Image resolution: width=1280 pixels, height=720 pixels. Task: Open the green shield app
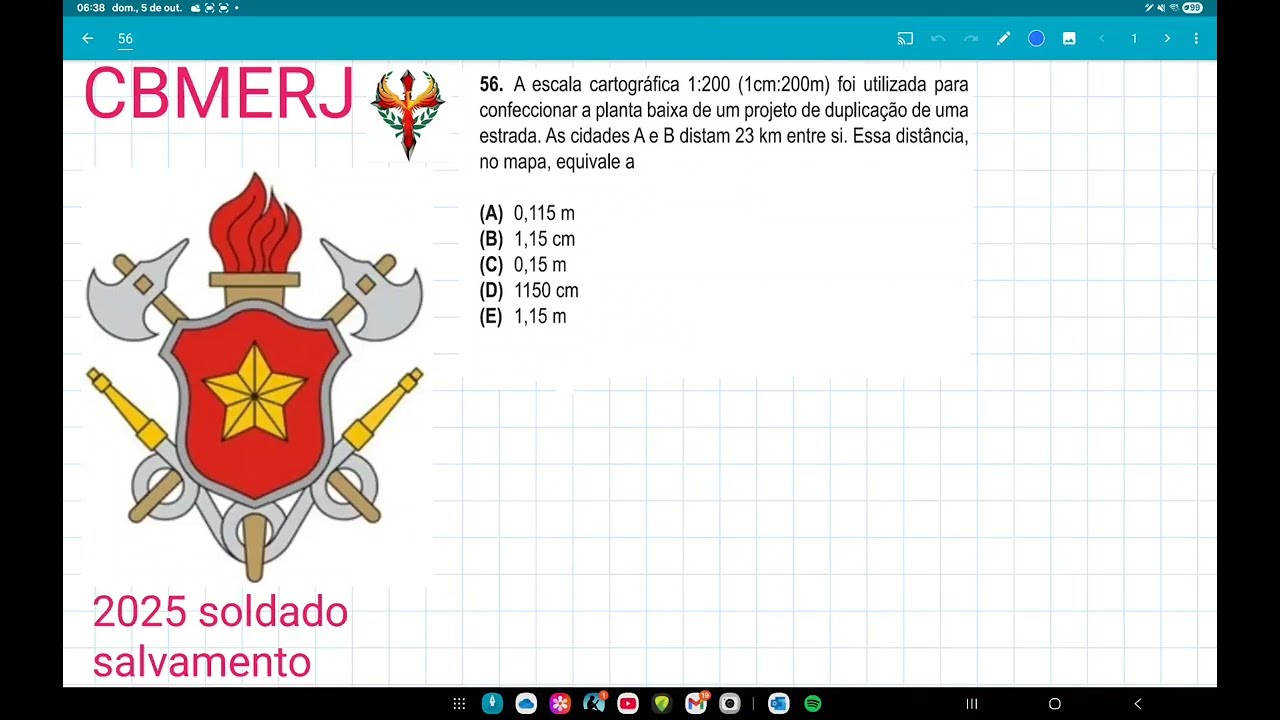(x=661, y=704)
